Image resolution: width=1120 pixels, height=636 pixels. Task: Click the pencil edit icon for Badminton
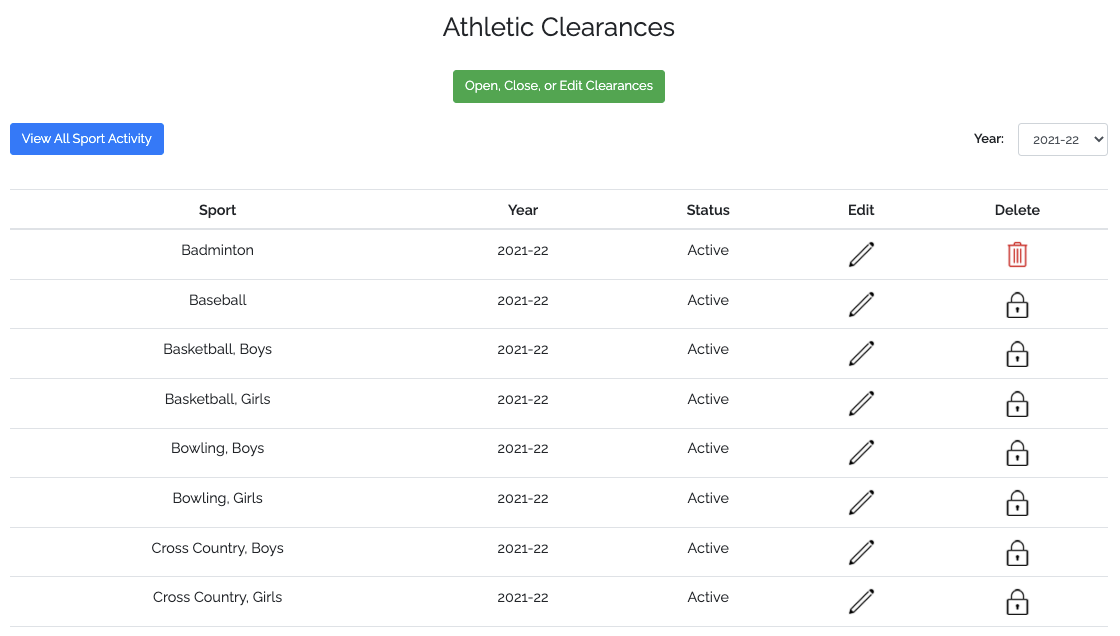coord(861,254)
